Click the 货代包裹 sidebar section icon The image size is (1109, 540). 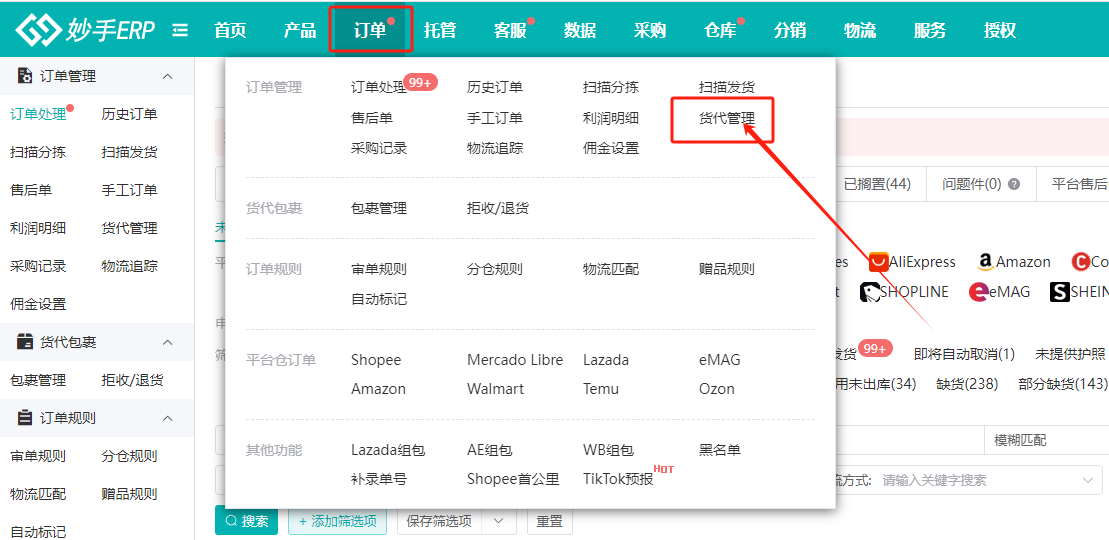[x=25, y=342]
